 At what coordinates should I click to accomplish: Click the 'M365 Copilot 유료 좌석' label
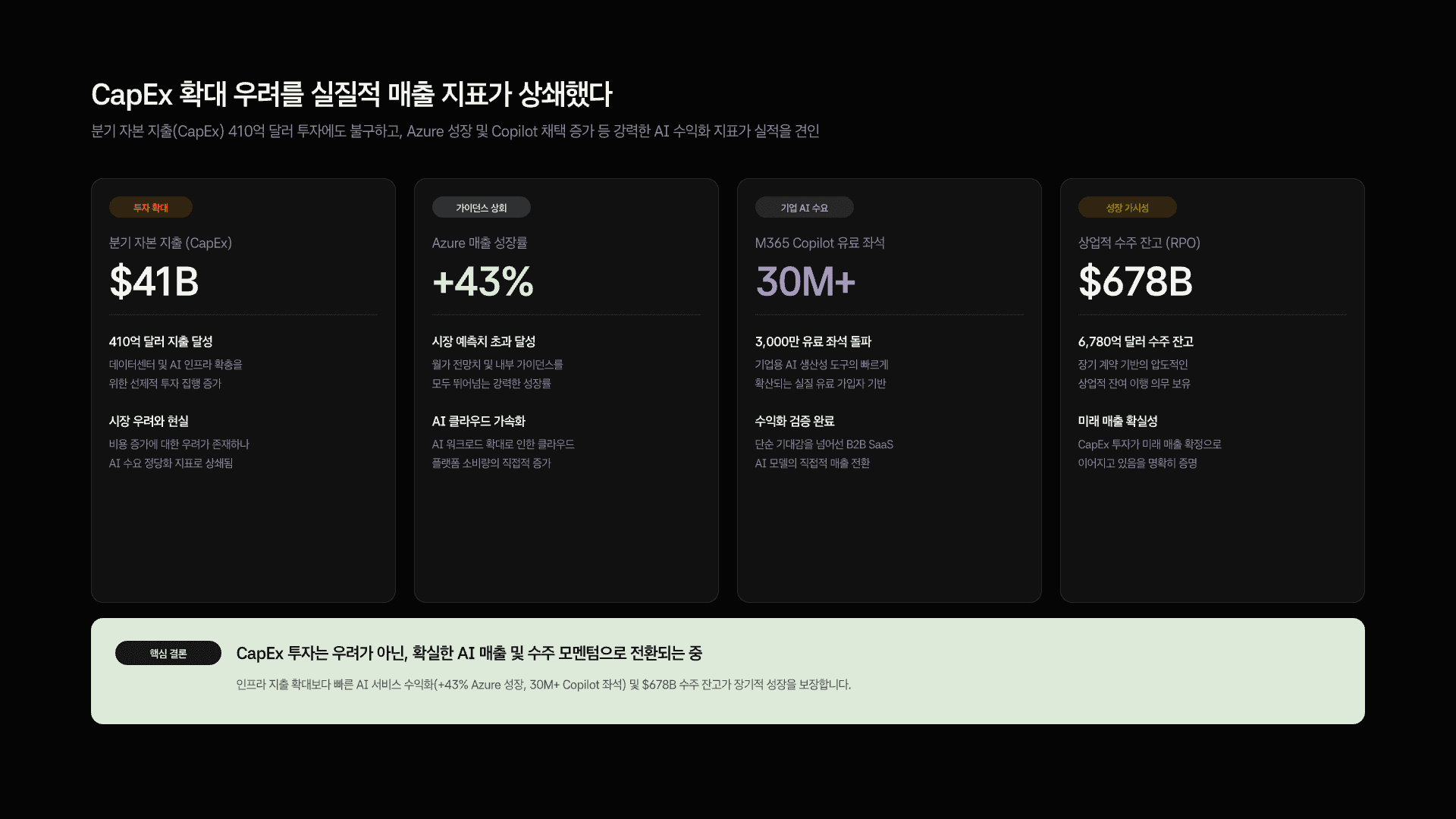[820, 243]
